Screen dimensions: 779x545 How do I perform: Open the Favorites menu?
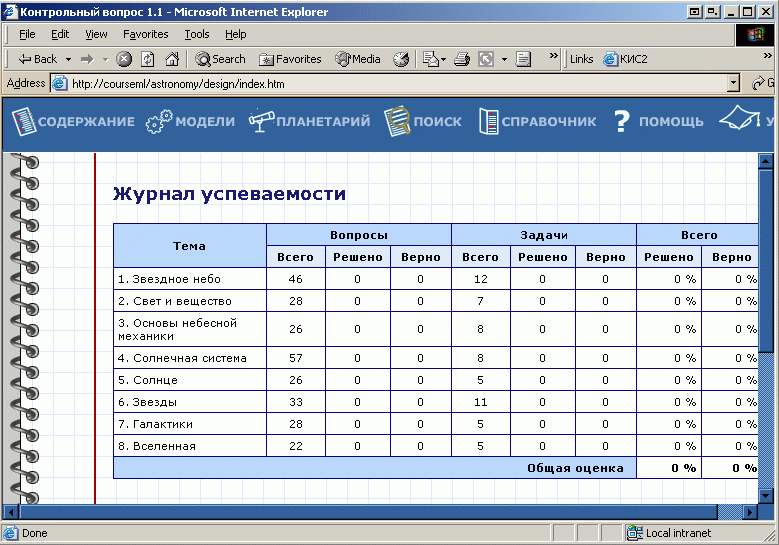[146, 34]
